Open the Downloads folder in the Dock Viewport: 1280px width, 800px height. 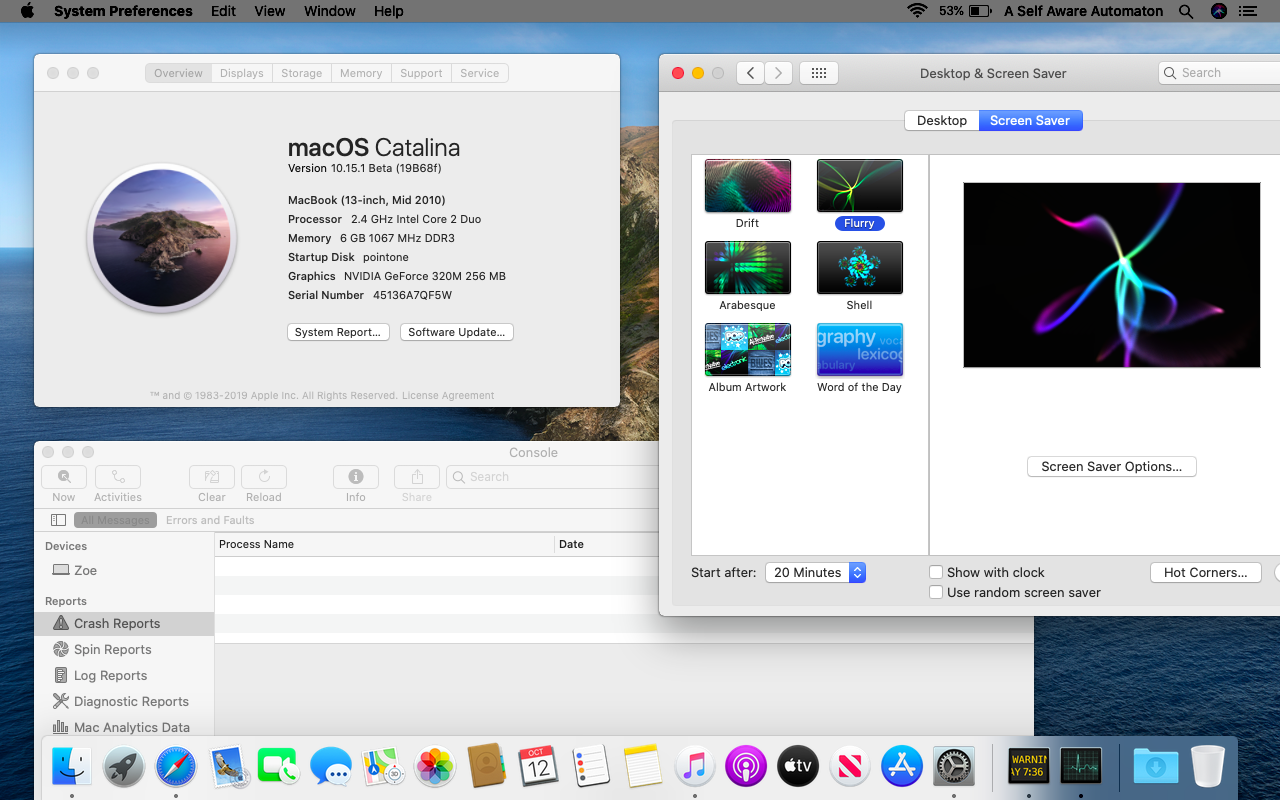pyautogui.click(x=1156, y=767)
